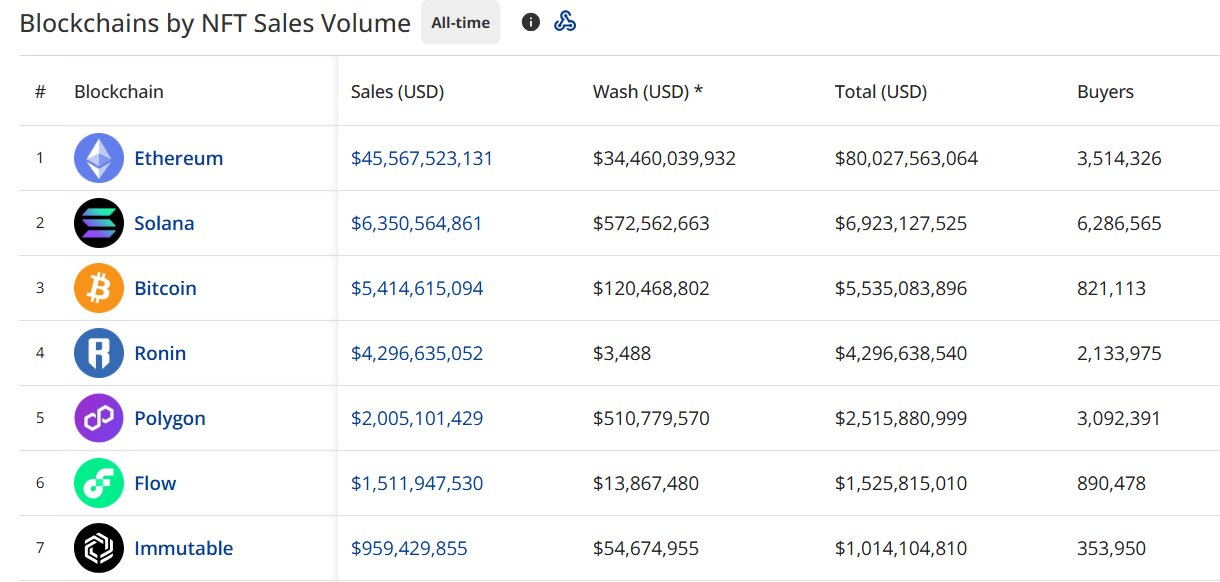Click rank number 1 in Ethereum row
Screen dimensions: 1220x582
pyautogui.click(x=40, y=158)
